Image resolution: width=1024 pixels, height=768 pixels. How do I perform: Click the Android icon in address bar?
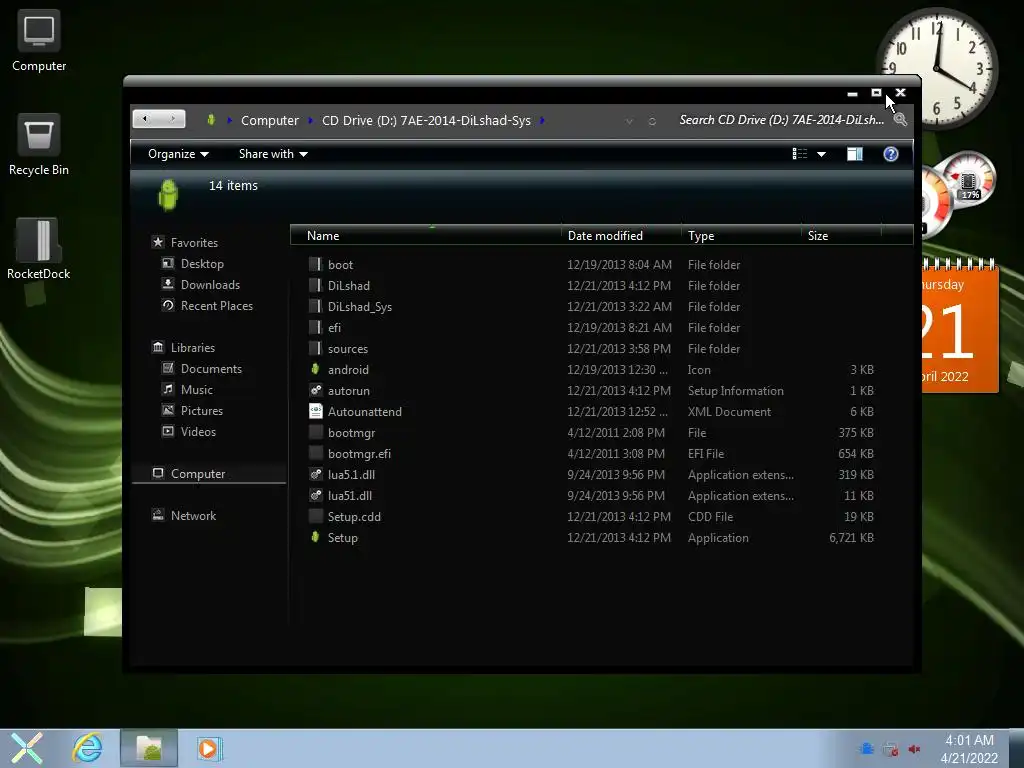pos(211,120)
